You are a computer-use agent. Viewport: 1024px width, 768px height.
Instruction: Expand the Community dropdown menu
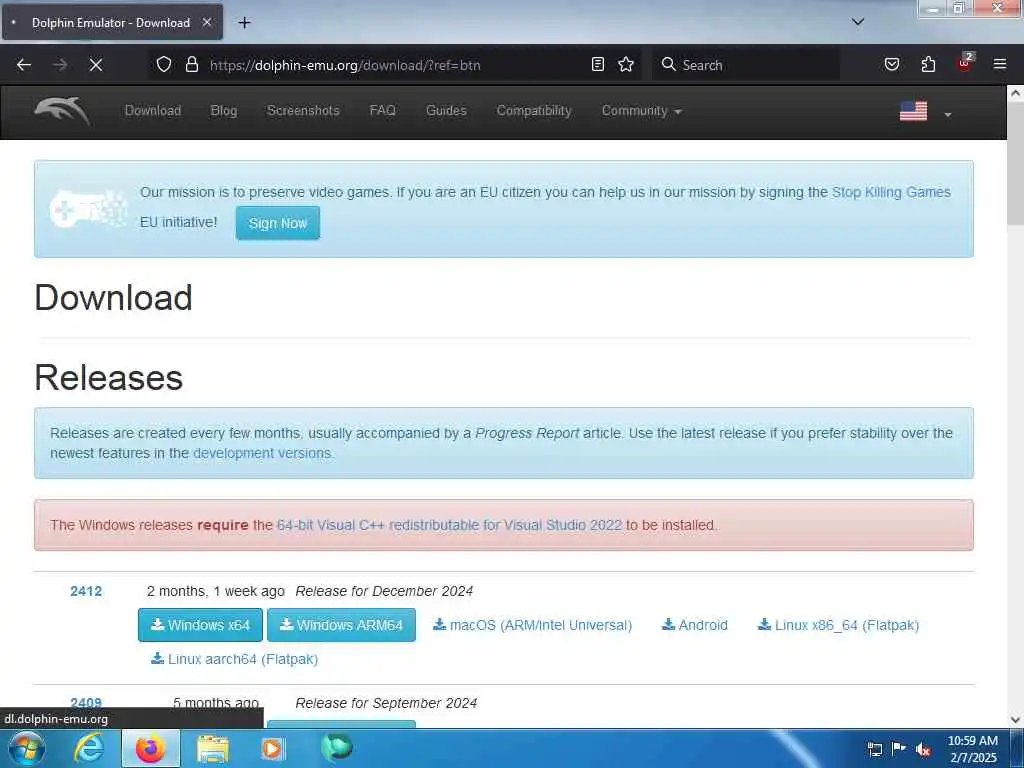(x=642, y=111)
